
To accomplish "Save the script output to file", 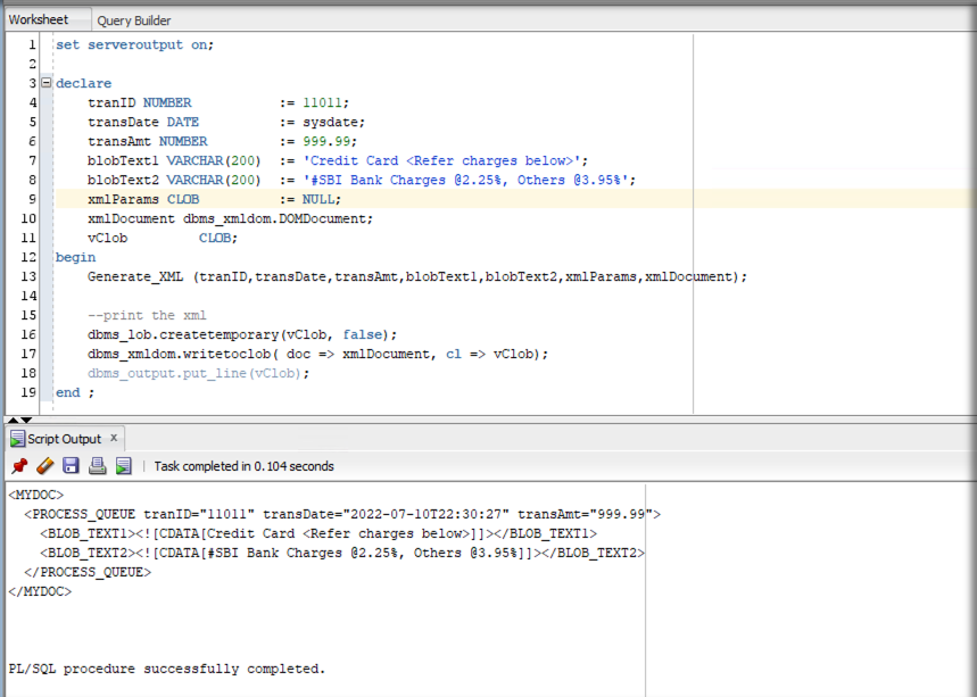I will [71, 466].
